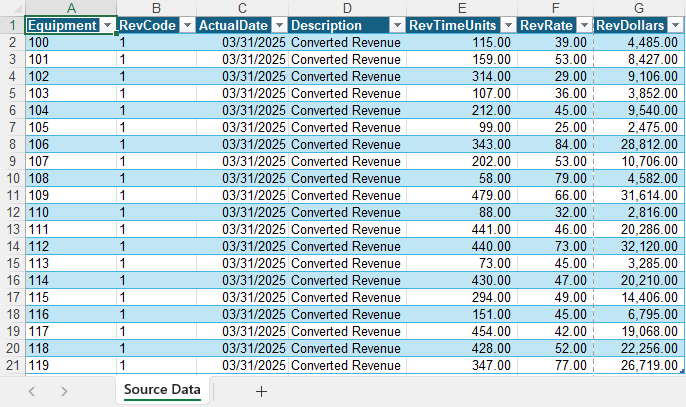Click the RevTimeUnits header cell text
The height and width of the screenshot is (407, 686).
pos(453,25)
